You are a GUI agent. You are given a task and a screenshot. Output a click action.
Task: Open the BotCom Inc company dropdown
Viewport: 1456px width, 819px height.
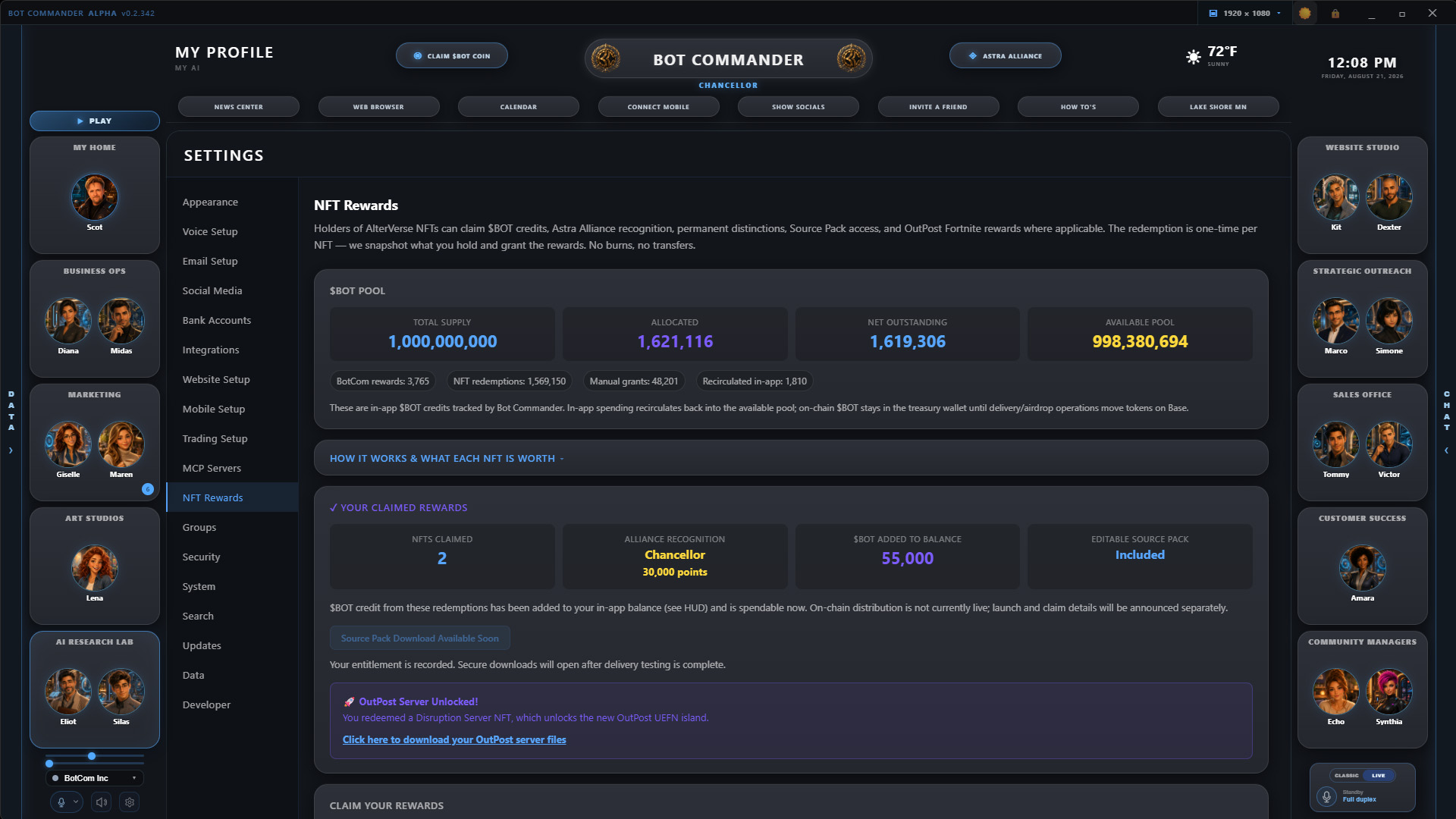click(95, 778)
